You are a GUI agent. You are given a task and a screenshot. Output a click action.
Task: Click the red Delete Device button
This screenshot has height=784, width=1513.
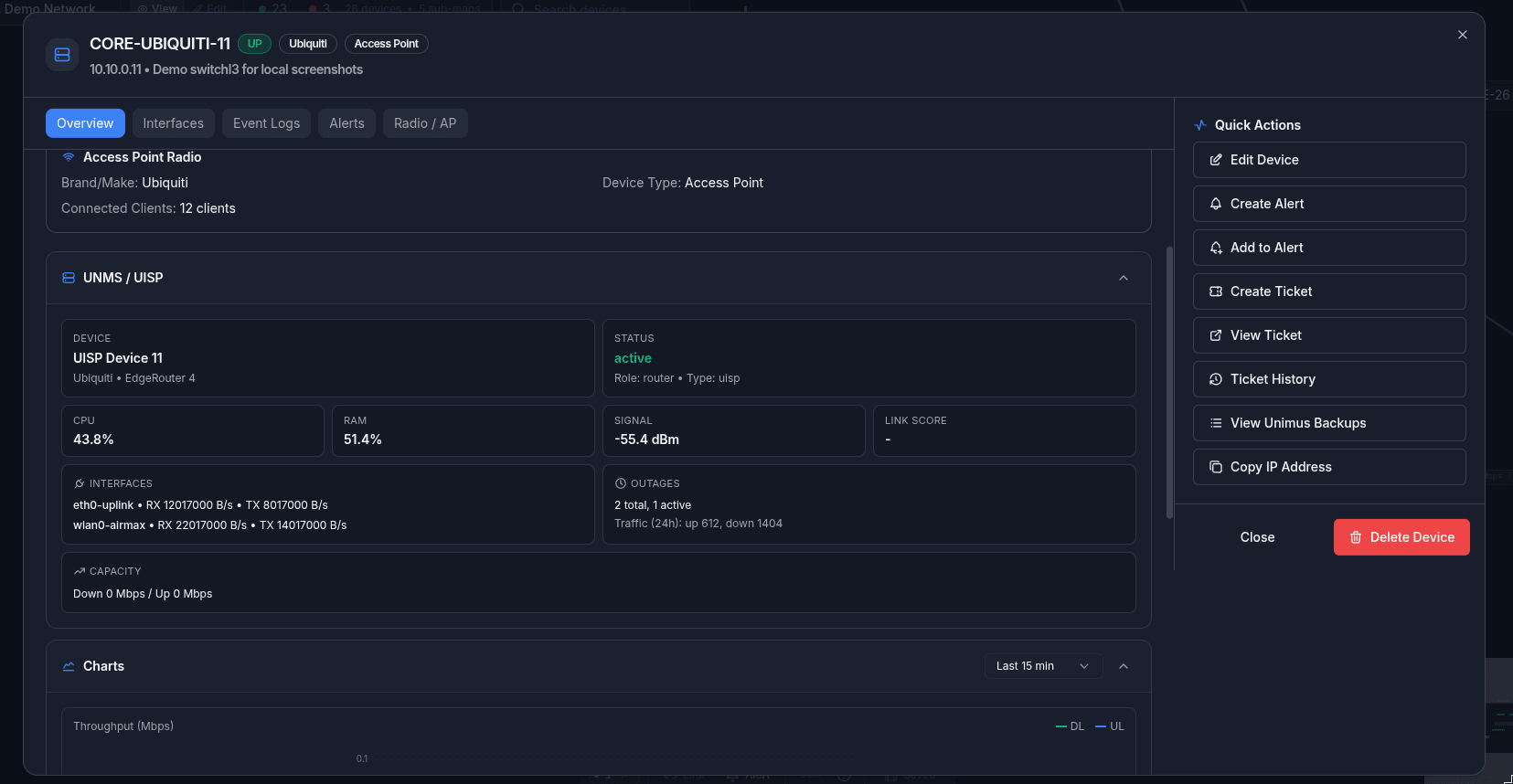(1401, 537)
